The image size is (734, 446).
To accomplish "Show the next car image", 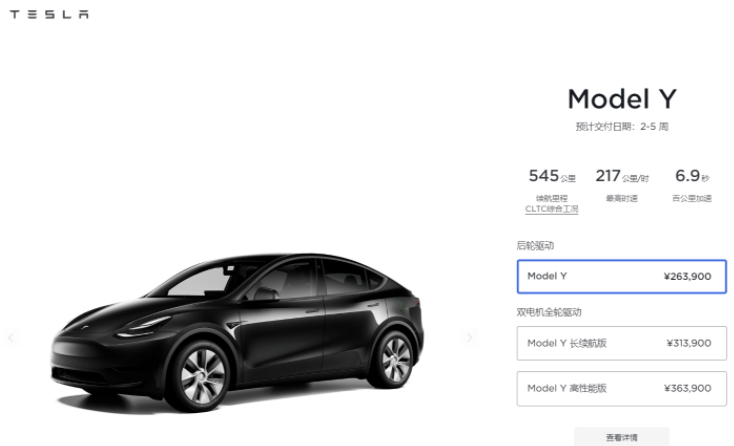I will pyautogui.click(x=470, y=337).
